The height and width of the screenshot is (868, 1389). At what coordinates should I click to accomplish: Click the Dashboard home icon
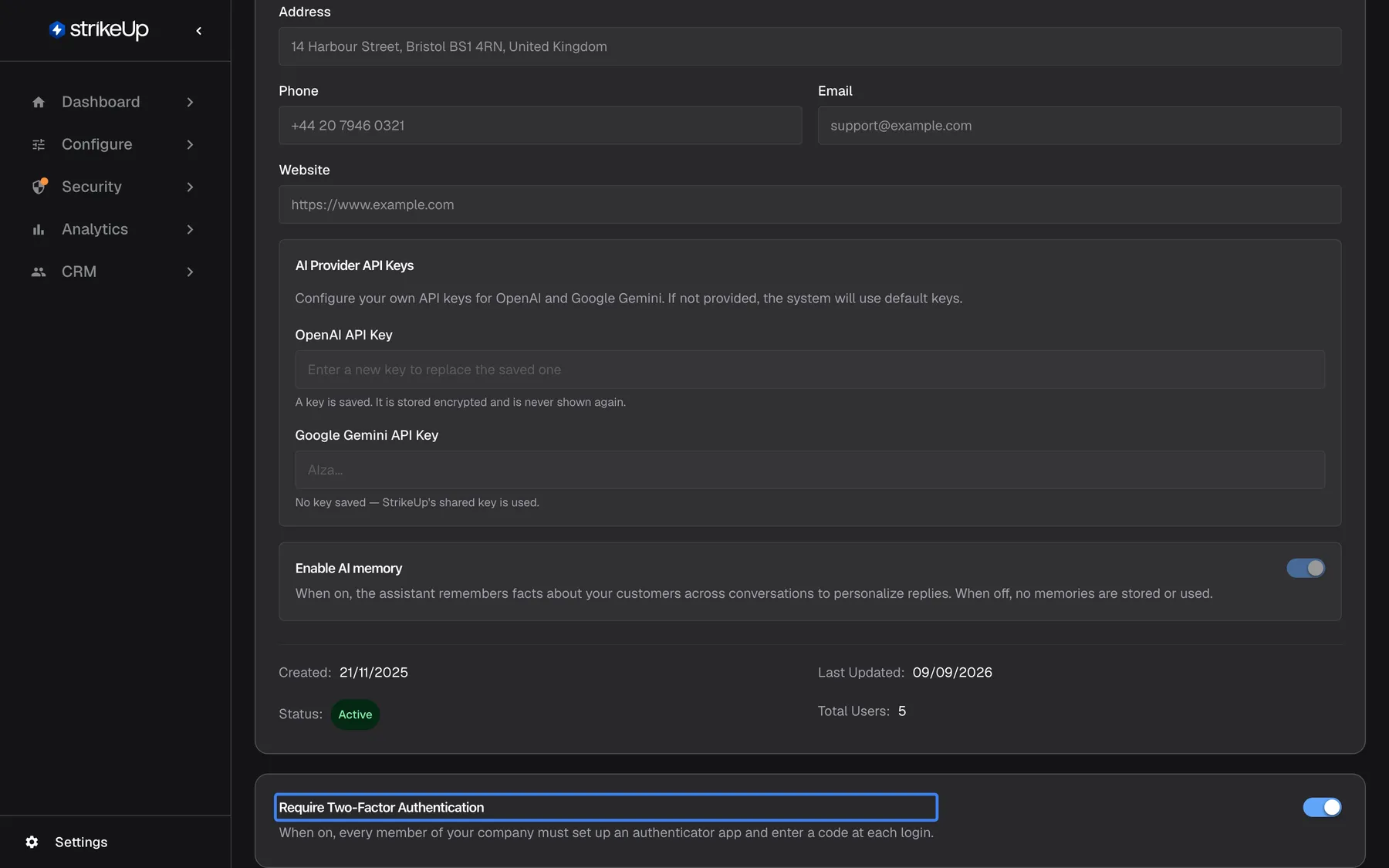(x=39, y=102)
